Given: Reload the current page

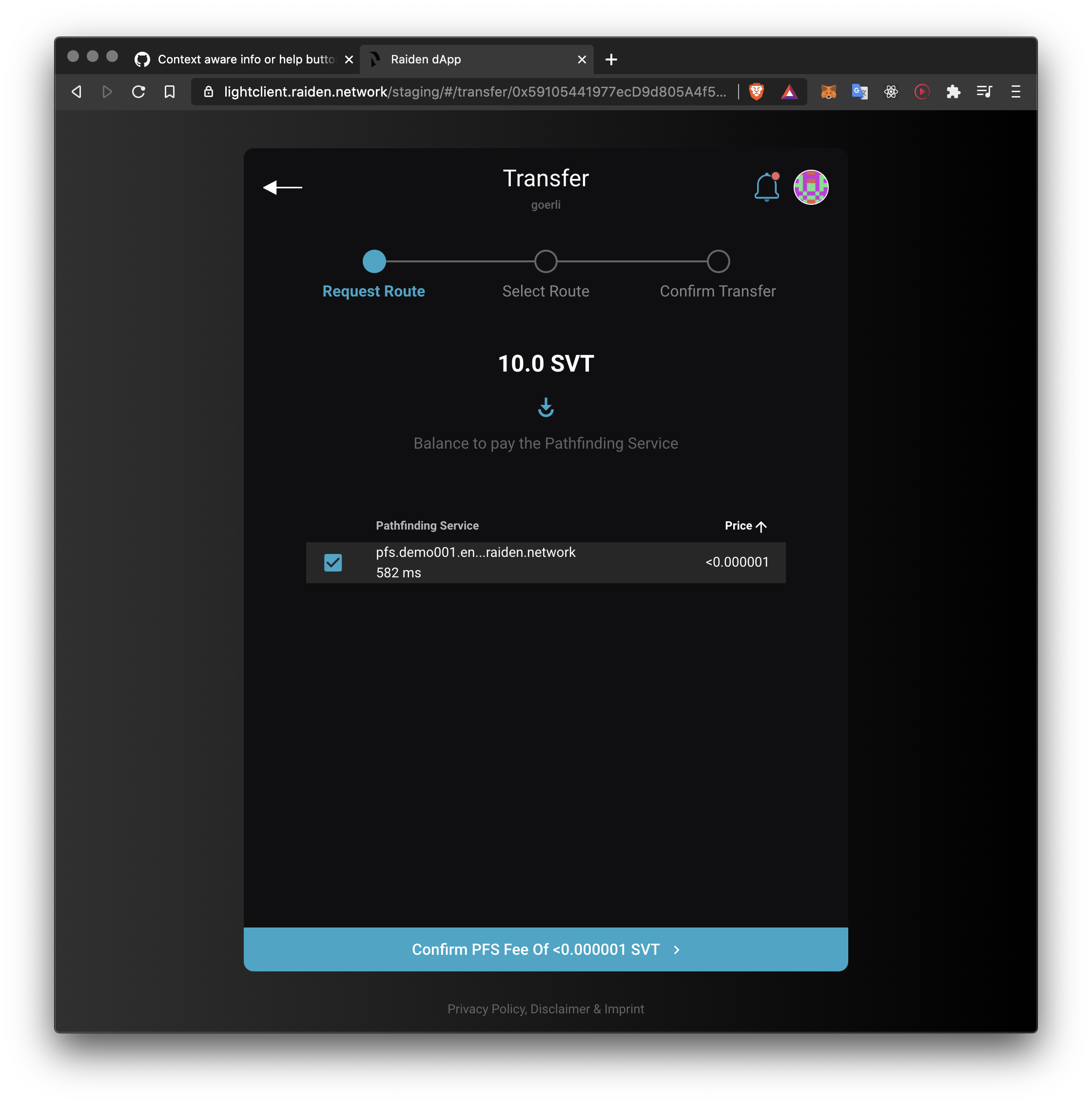Looking at the screenshot, I should point(138,92).
